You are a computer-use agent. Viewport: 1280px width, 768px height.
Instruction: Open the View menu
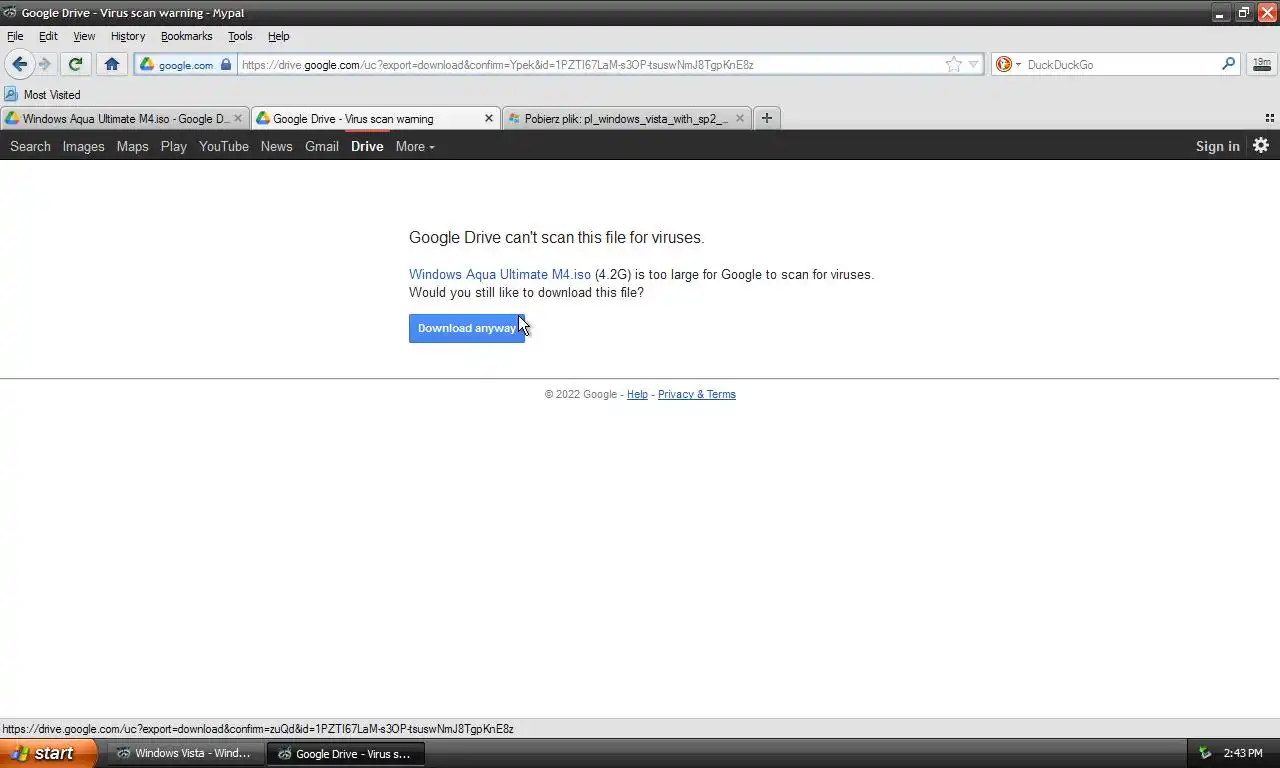click(84, 36)
